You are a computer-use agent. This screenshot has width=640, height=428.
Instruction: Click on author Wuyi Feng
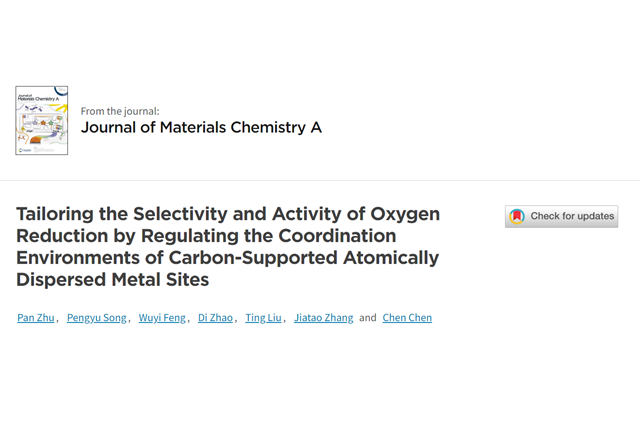(x=163, y=318)
